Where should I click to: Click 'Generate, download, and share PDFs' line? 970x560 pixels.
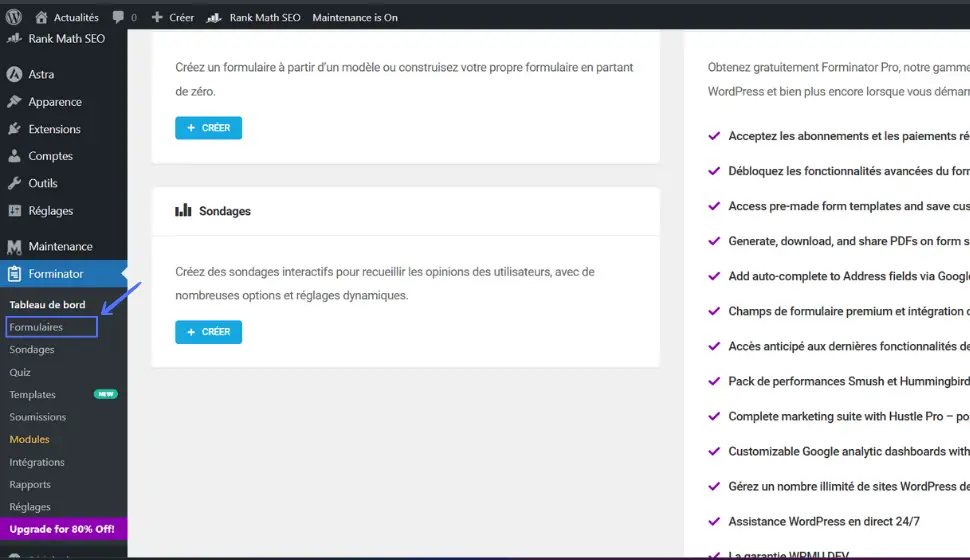pyautogui.click(x=849, y=241)
